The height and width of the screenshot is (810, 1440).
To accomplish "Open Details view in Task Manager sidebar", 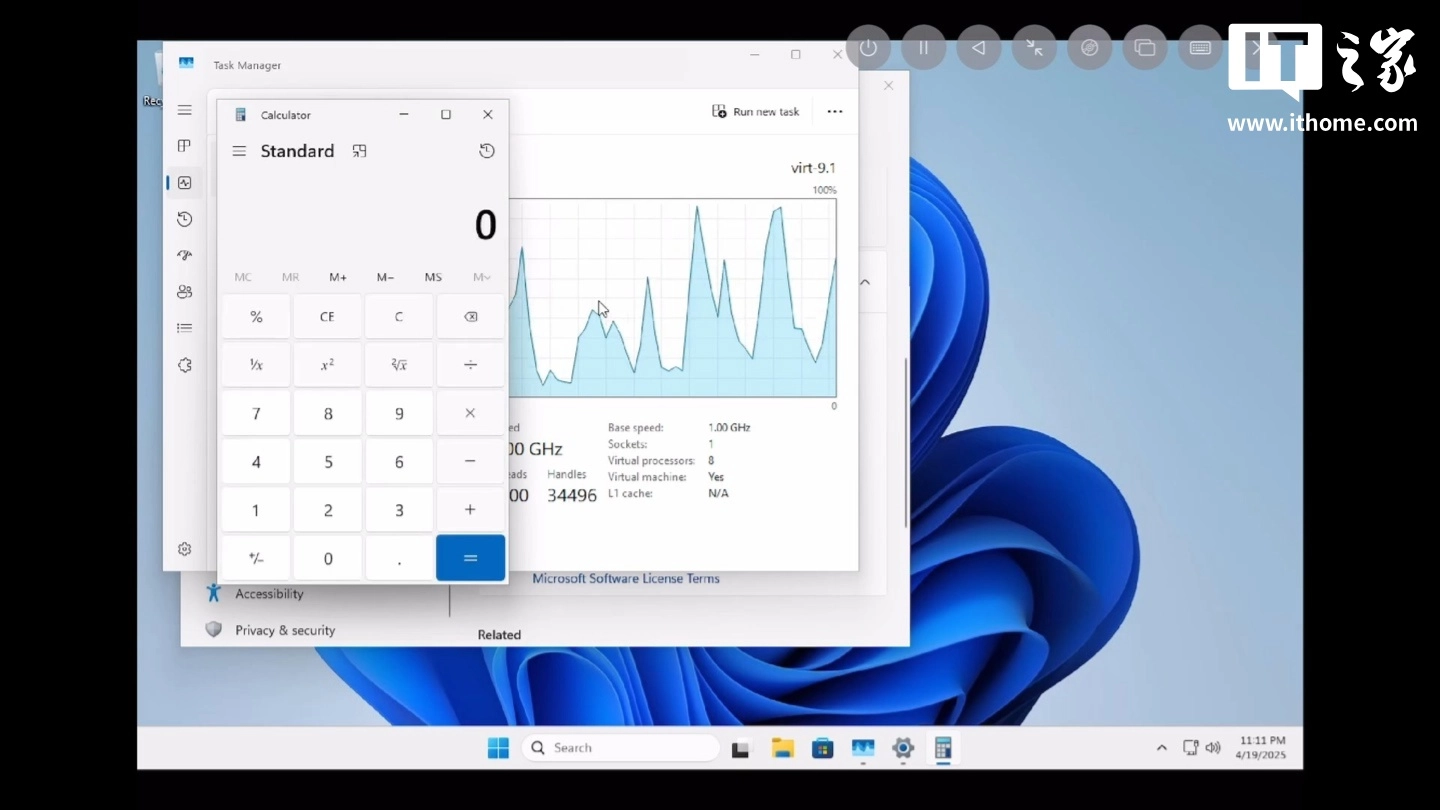I will tap(184, 327).
